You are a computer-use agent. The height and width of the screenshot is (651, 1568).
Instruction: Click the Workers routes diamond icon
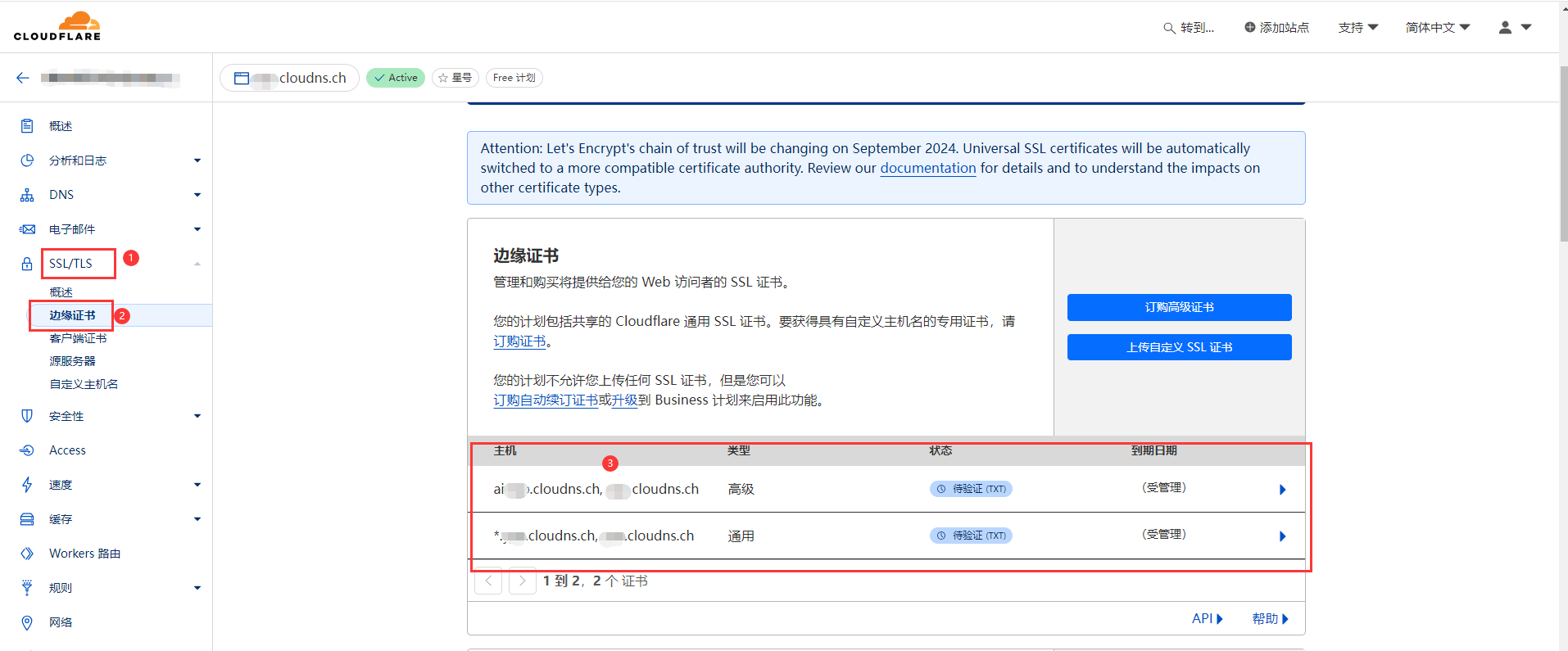tap(27, 554)
